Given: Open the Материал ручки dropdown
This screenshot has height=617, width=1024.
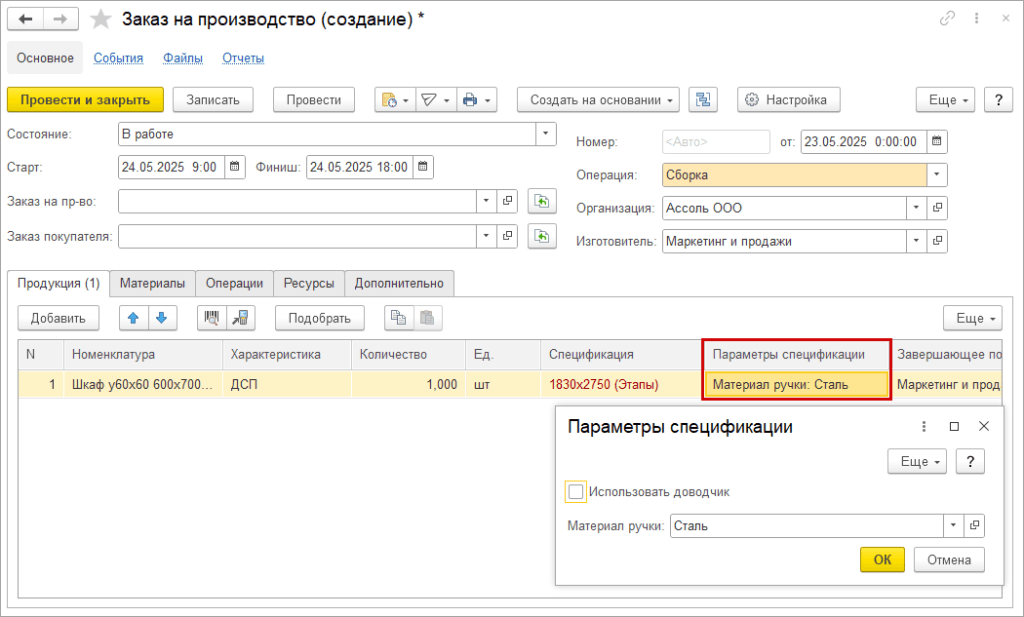Looking at the screenshot, I should [953, 525].
